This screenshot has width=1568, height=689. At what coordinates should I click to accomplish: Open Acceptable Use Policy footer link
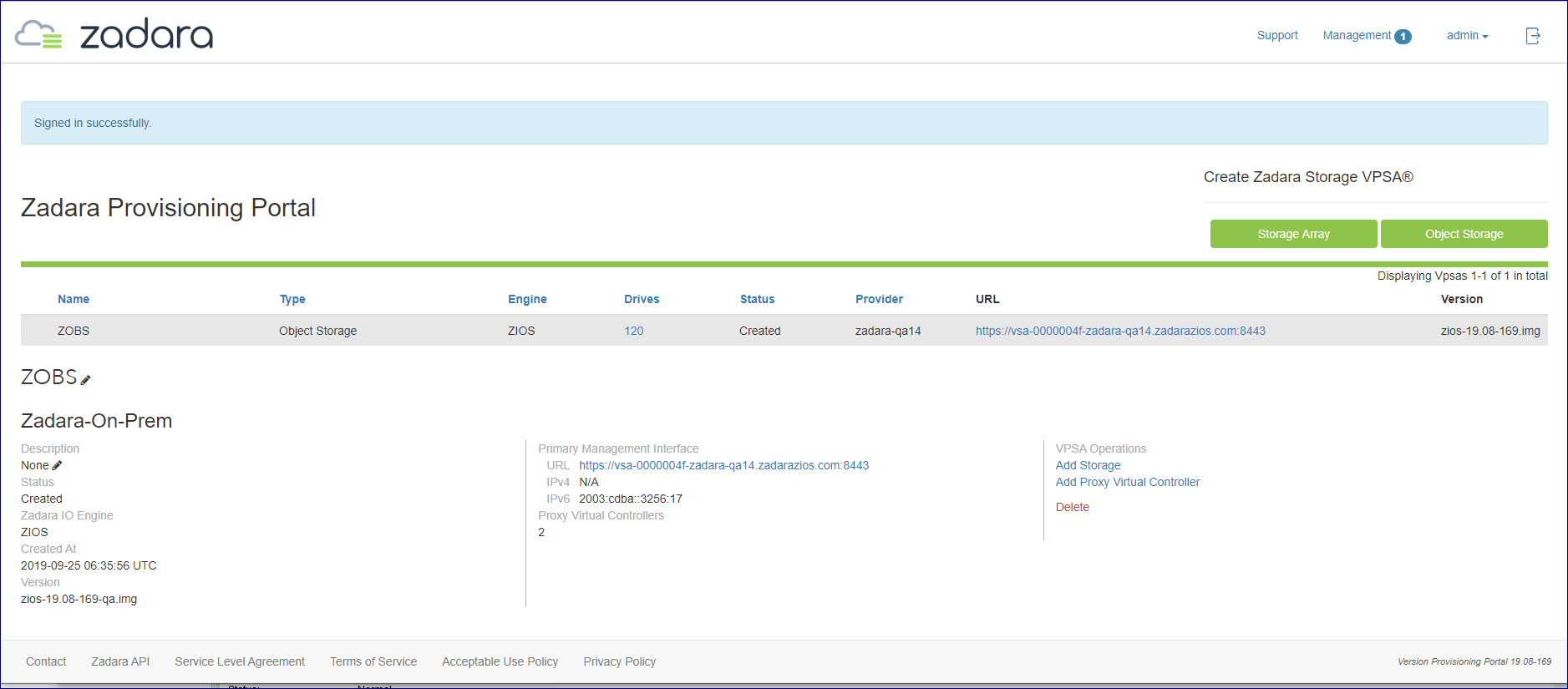[500, 661]
